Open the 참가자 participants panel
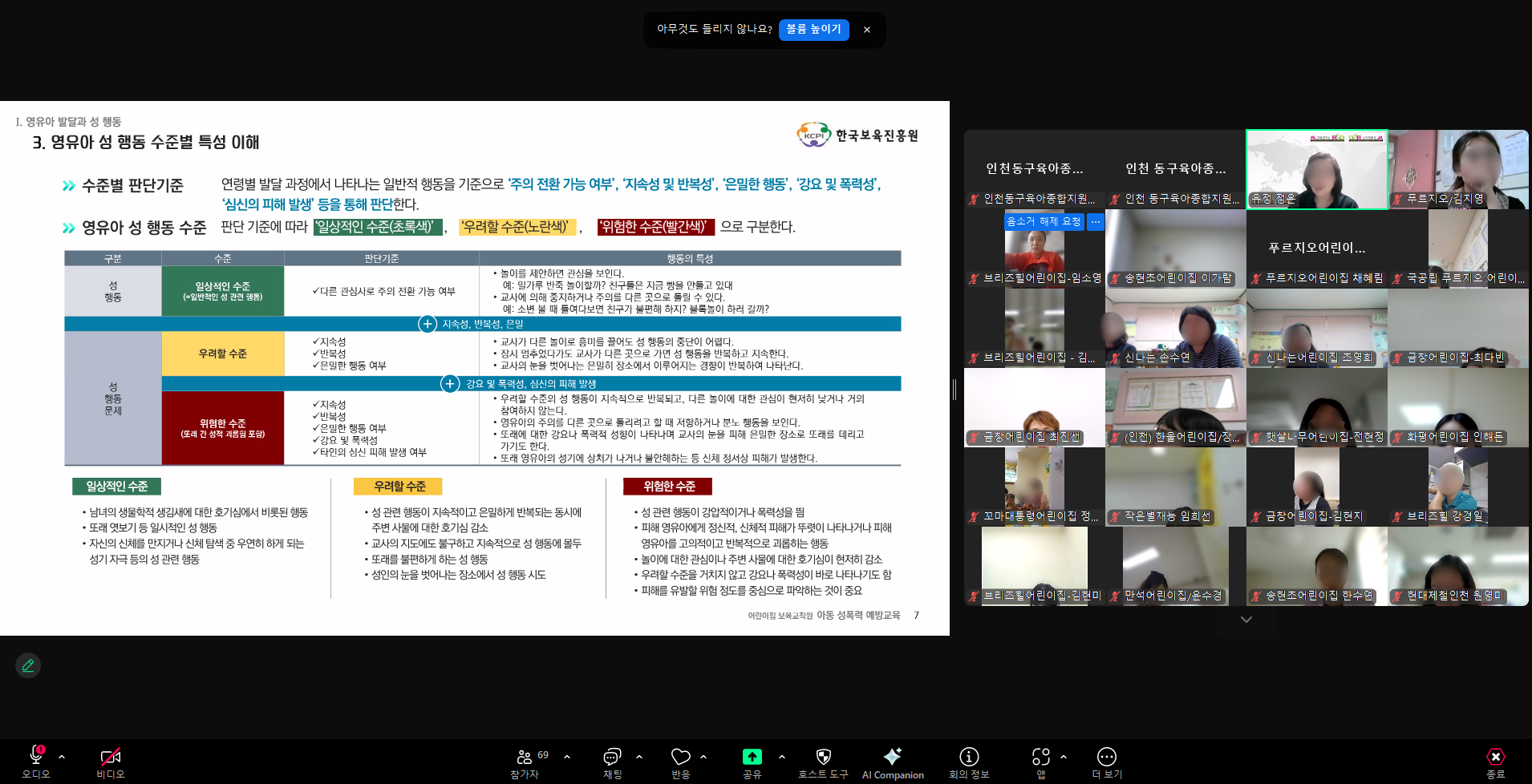Image resolution: width=1532 pixels, height=784 pixels. 525,758
